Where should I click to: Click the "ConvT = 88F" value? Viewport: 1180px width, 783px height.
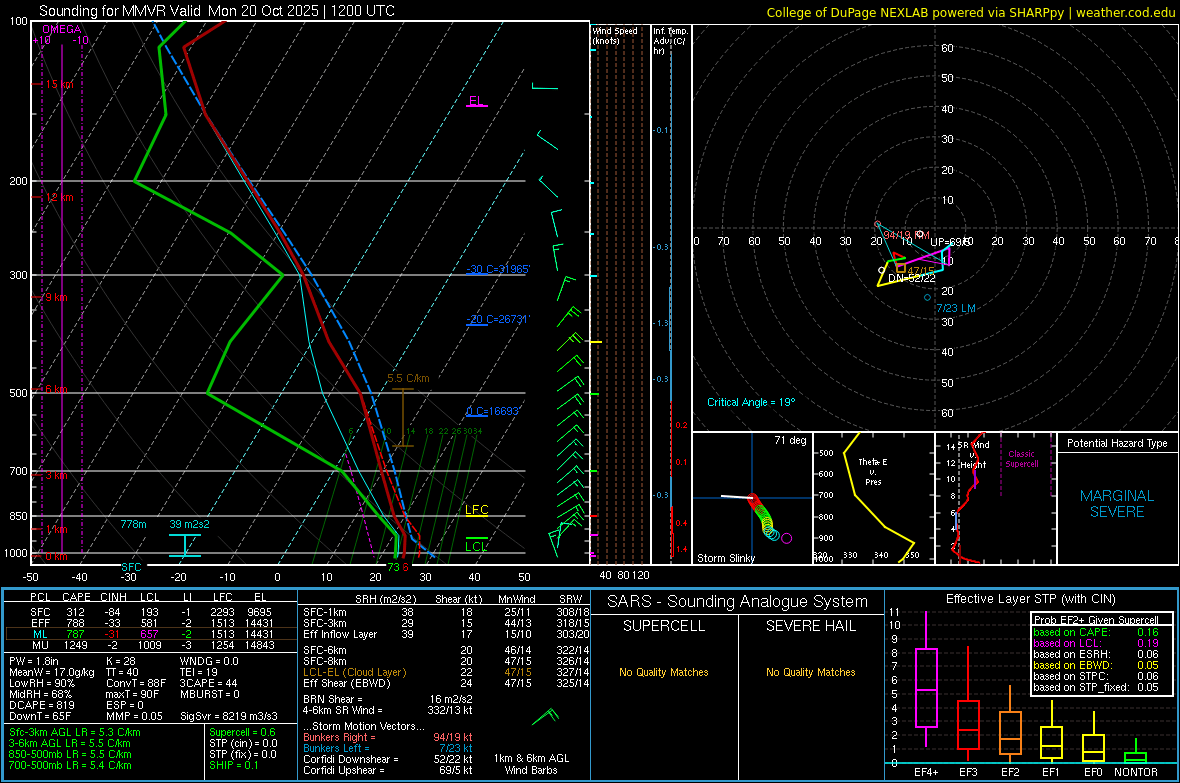click(x=136, y=684)
